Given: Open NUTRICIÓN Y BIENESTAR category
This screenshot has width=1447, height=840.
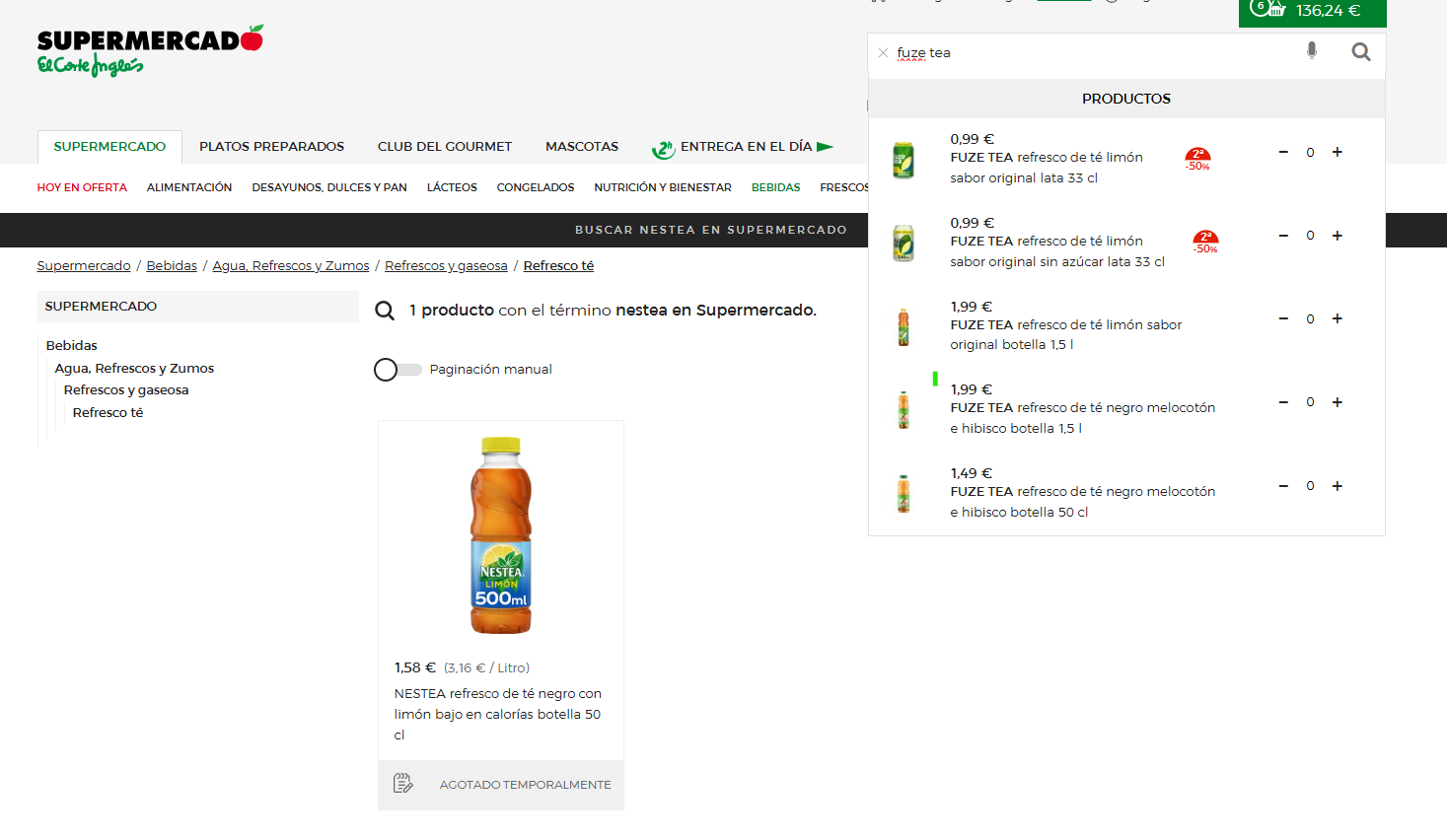Looking at the screenshot, I should point(663,187).
